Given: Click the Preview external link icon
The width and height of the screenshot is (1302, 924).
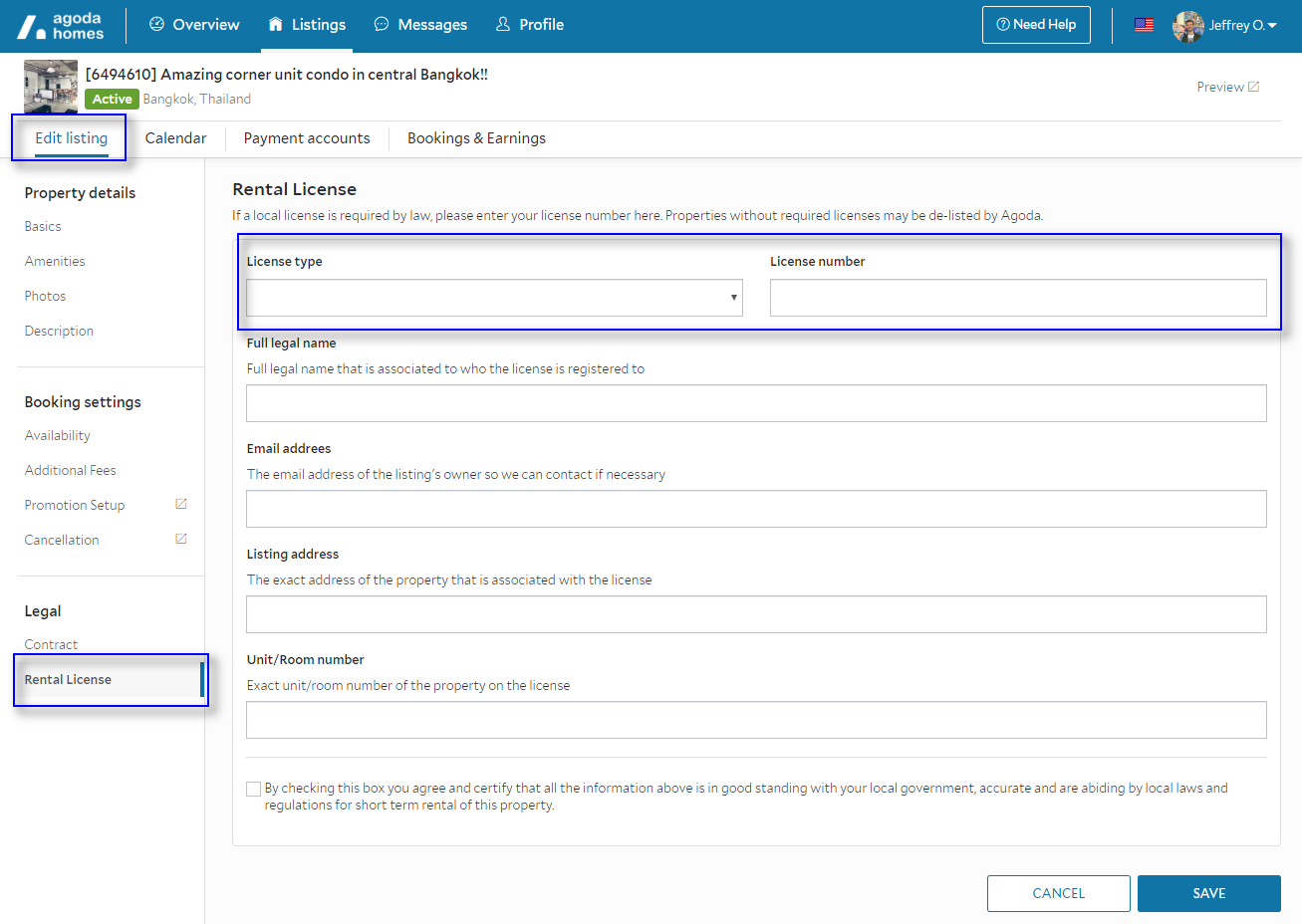Looking at the screenshot, I should (x=1254, y=87).
